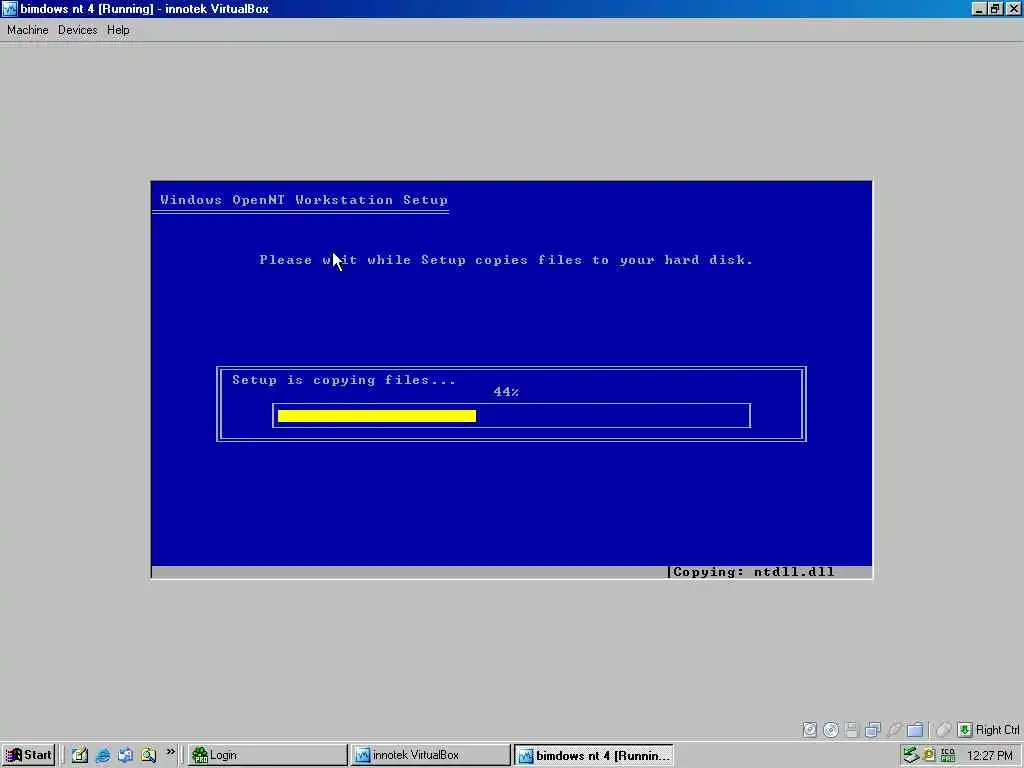The image size is (1024, 768).
Task: Launch Internet Explorer from Quick Launch
Action: [103, 756]
